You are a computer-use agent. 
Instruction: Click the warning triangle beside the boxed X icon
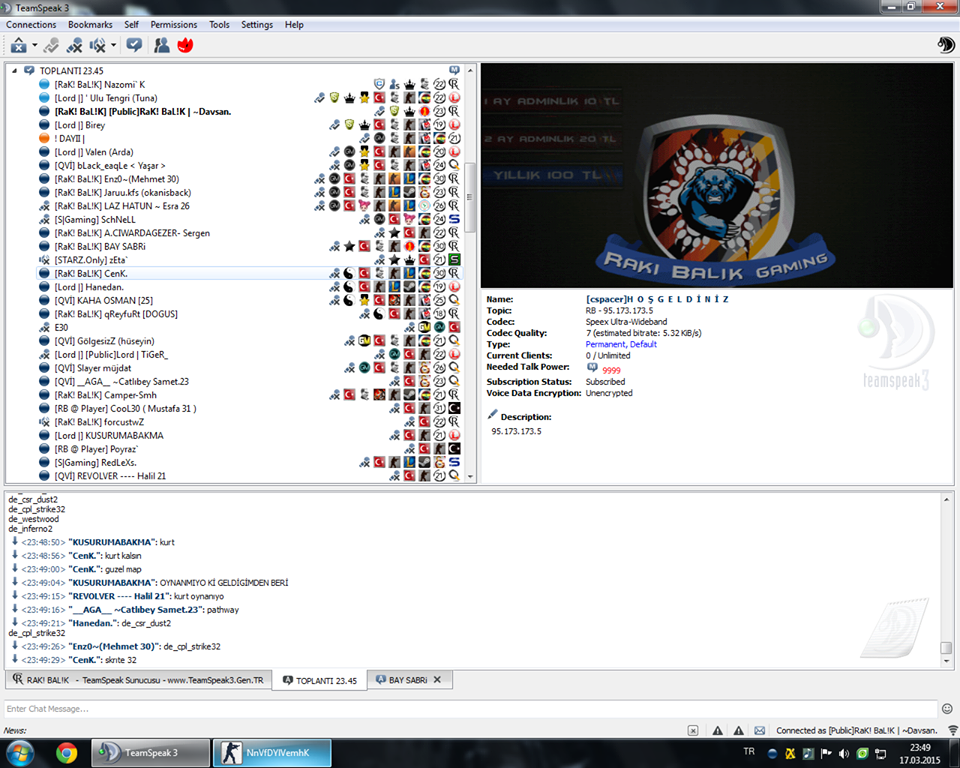pos(717,731)
